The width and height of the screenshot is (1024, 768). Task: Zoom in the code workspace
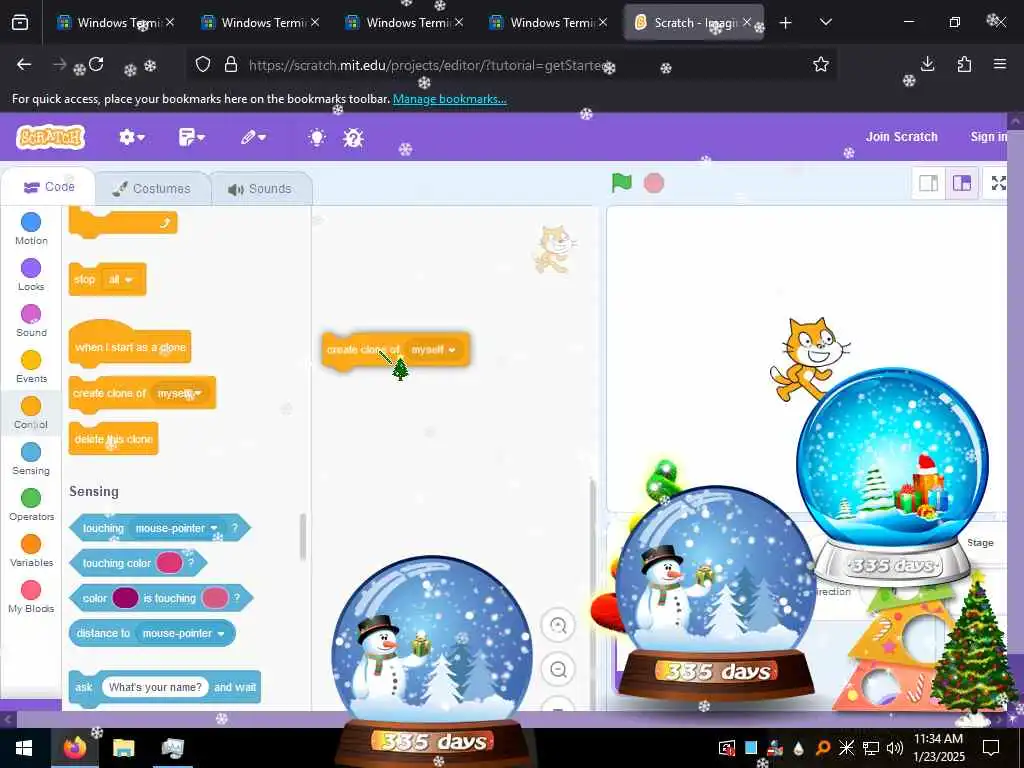[x=558, y=626]
